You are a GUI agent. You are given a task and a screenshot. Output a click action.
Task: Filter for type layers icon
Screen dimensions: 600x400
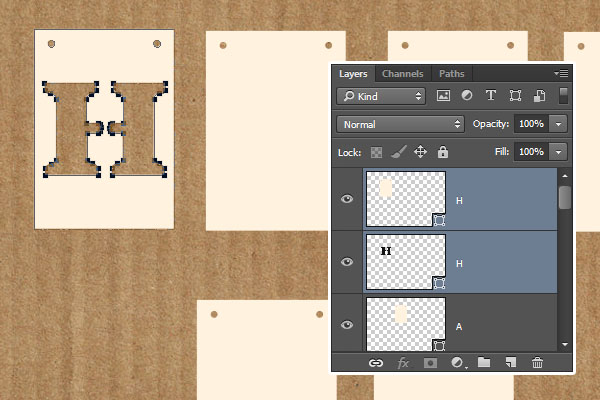click(x=491, y=95)
